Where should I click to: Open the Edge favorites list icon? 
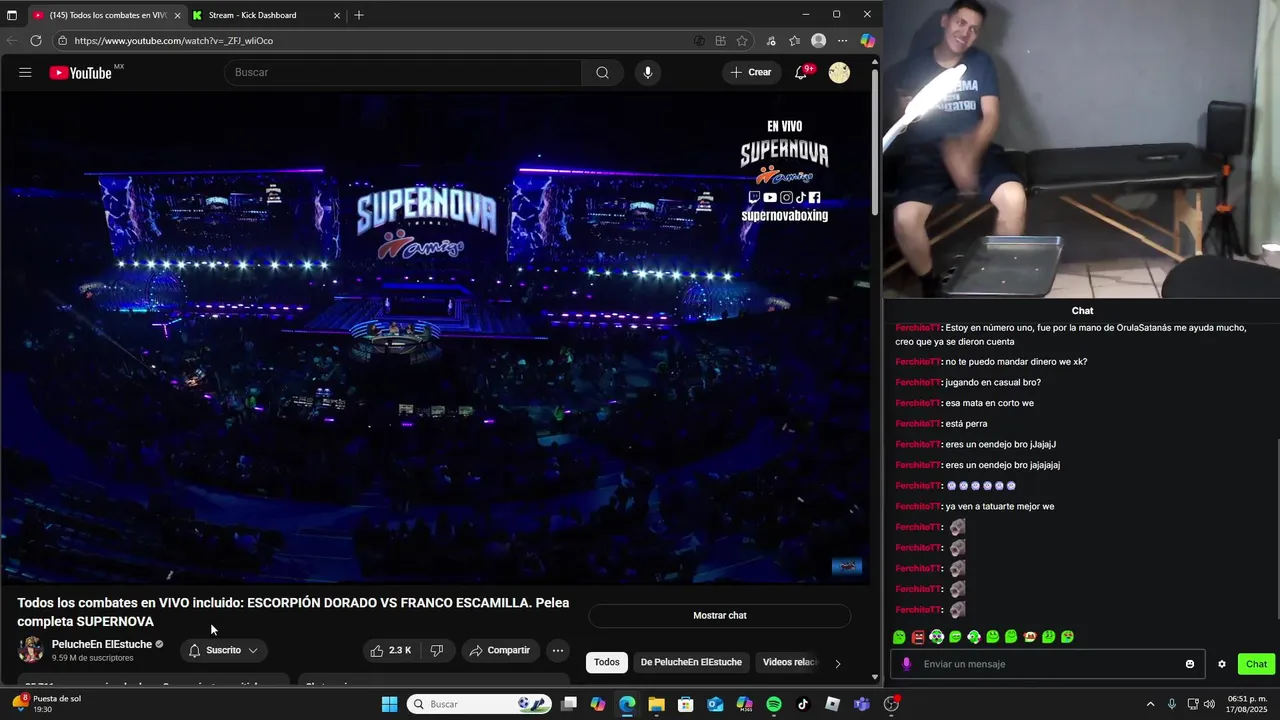794,41
